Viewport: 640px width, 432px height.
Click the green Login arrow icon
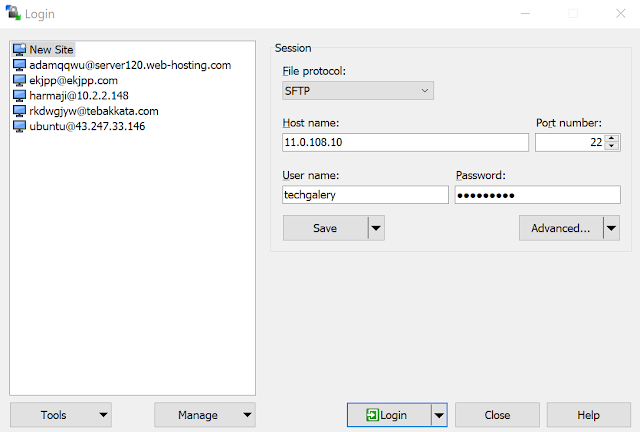click(x=372, y=415)
